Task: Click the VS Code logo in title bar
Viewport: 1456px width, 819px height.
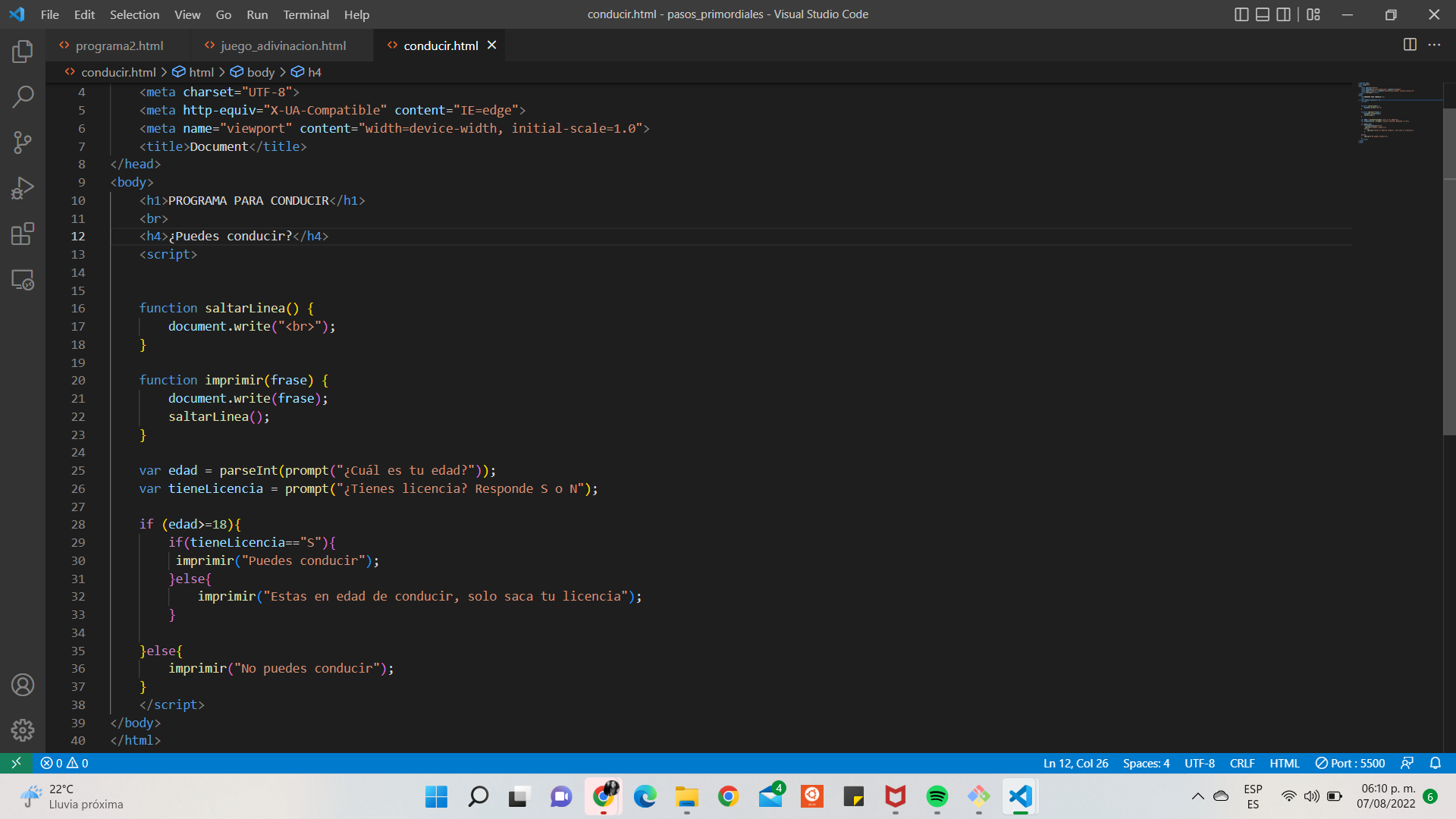Action: [17, 14]
